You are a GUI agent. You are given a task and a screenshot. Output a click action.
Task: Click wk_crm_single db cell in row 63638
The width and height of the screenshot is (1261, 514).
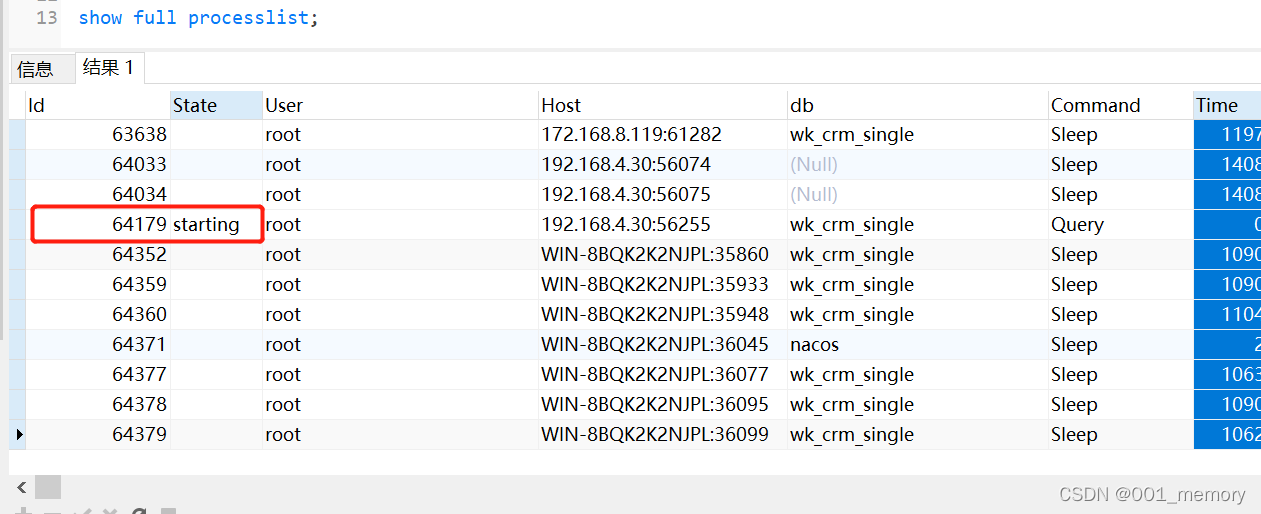918,134
